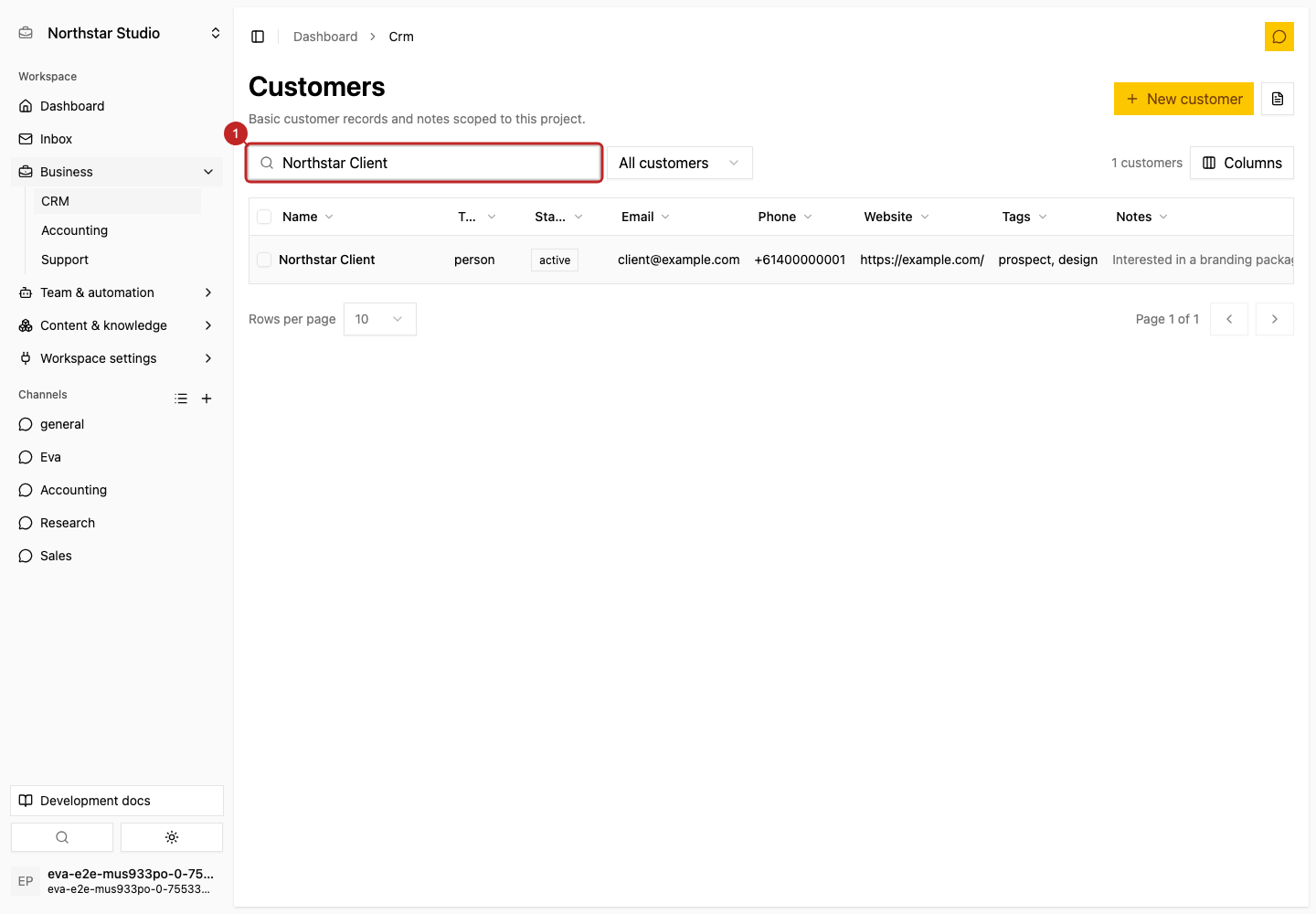Image resolution: width=1316 pixels, height=914 pixels.
Task: Click the Team & automation robot icon
Action: tap(26, 292)
